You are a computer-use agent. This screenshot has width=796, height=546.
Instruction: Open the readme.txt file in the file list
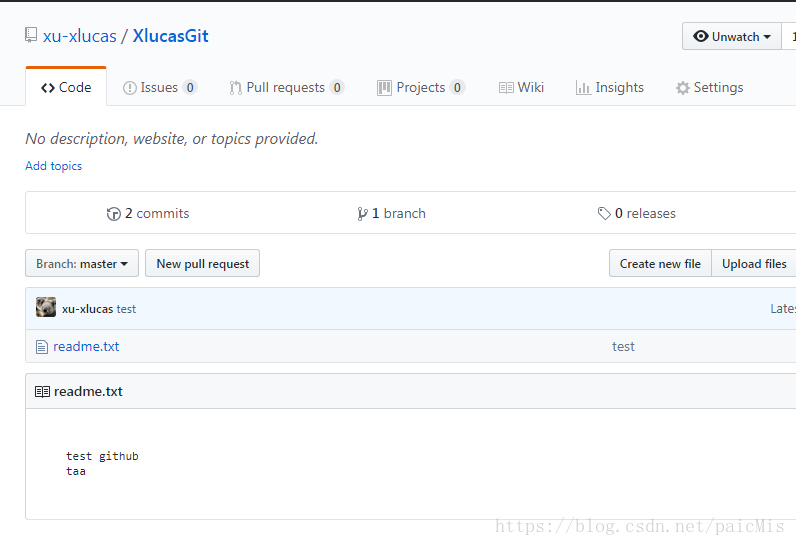[x=86, y=346]
